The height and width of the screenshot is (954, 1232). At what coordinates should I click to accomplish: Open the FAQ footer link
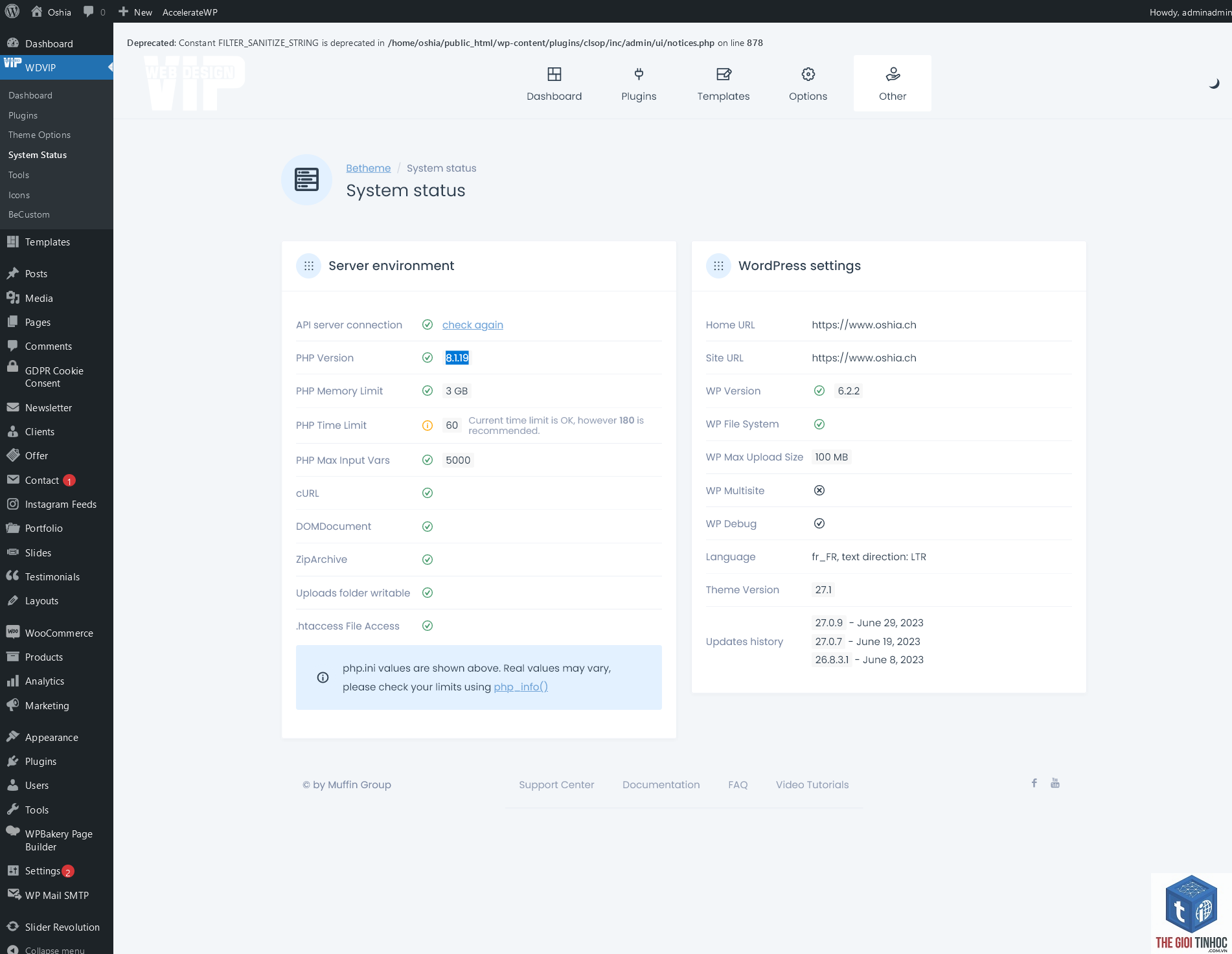click(x=738, y=785)
